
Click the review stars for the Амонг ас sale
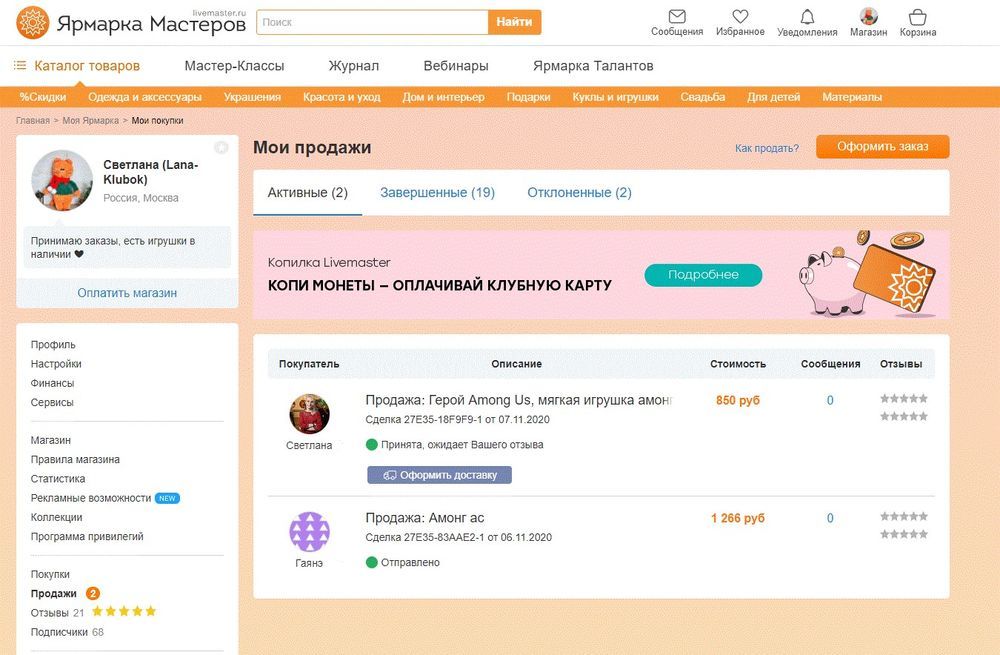[x=903, y=517]
